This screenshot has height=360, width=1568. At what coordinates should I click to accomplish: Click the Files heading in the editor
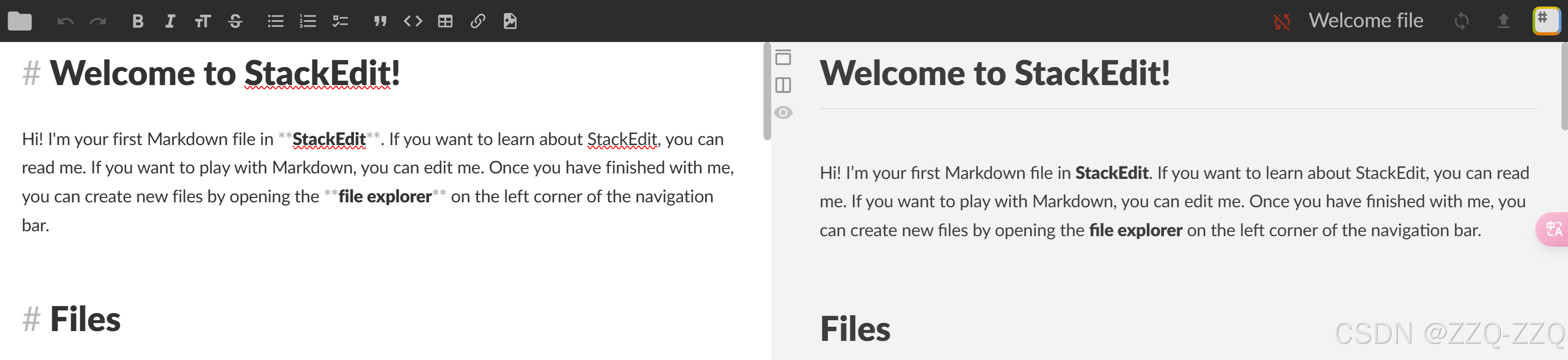tap(85, 319)
